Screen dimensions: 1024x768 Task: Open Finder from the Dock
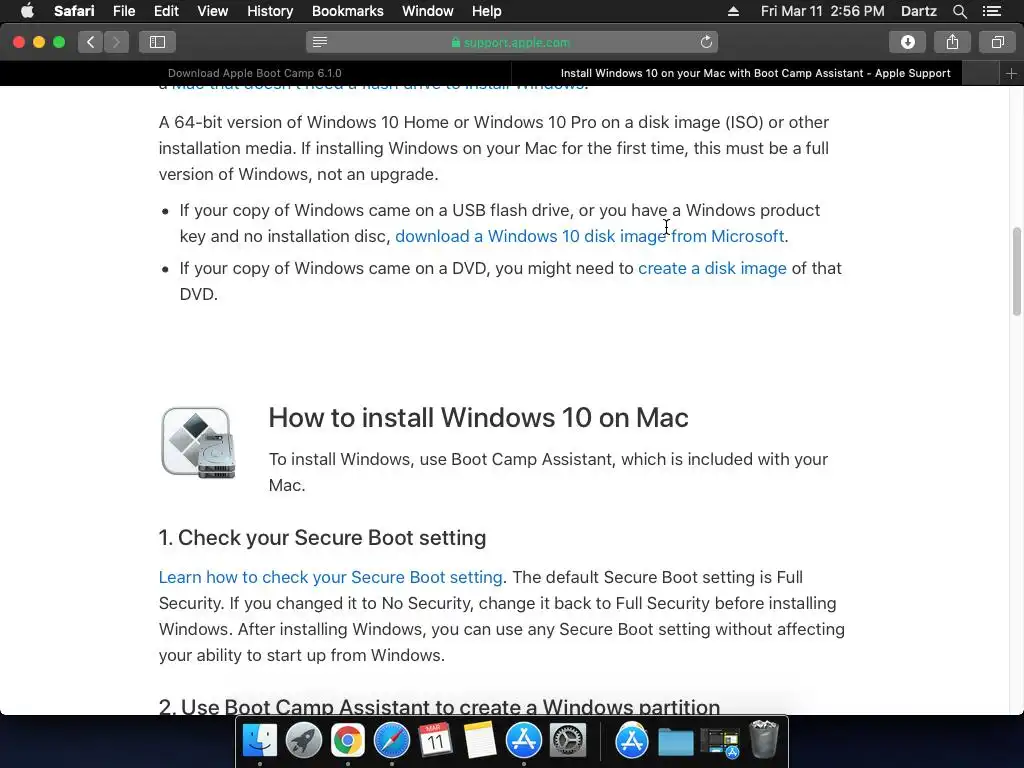pos(259,741)
